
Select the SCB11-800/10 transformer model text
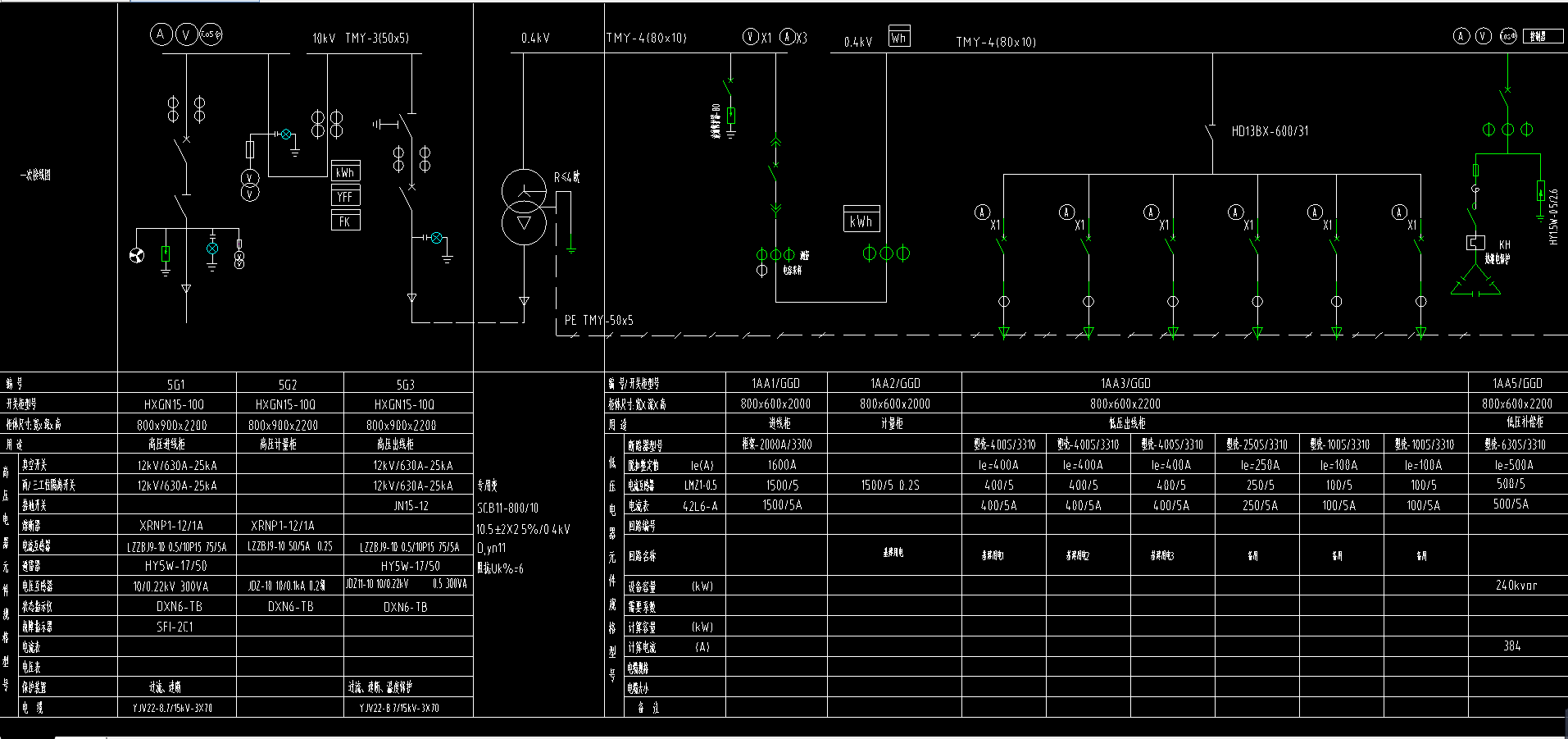pos(507,508)
